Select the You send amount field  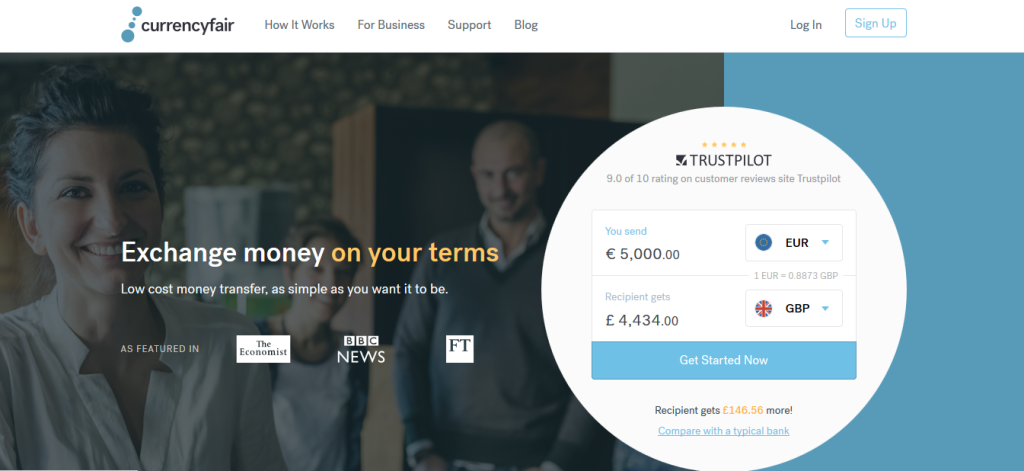(668, 243)
